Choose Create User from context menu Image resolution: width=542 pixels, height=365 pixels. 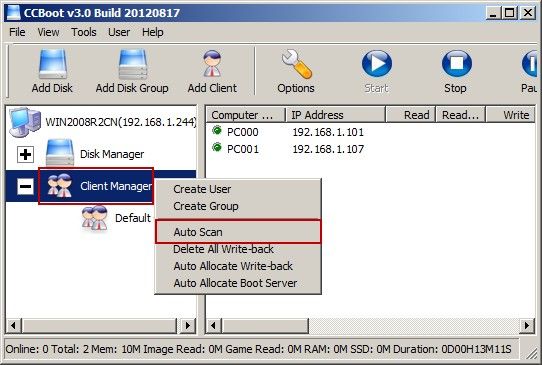239,189
